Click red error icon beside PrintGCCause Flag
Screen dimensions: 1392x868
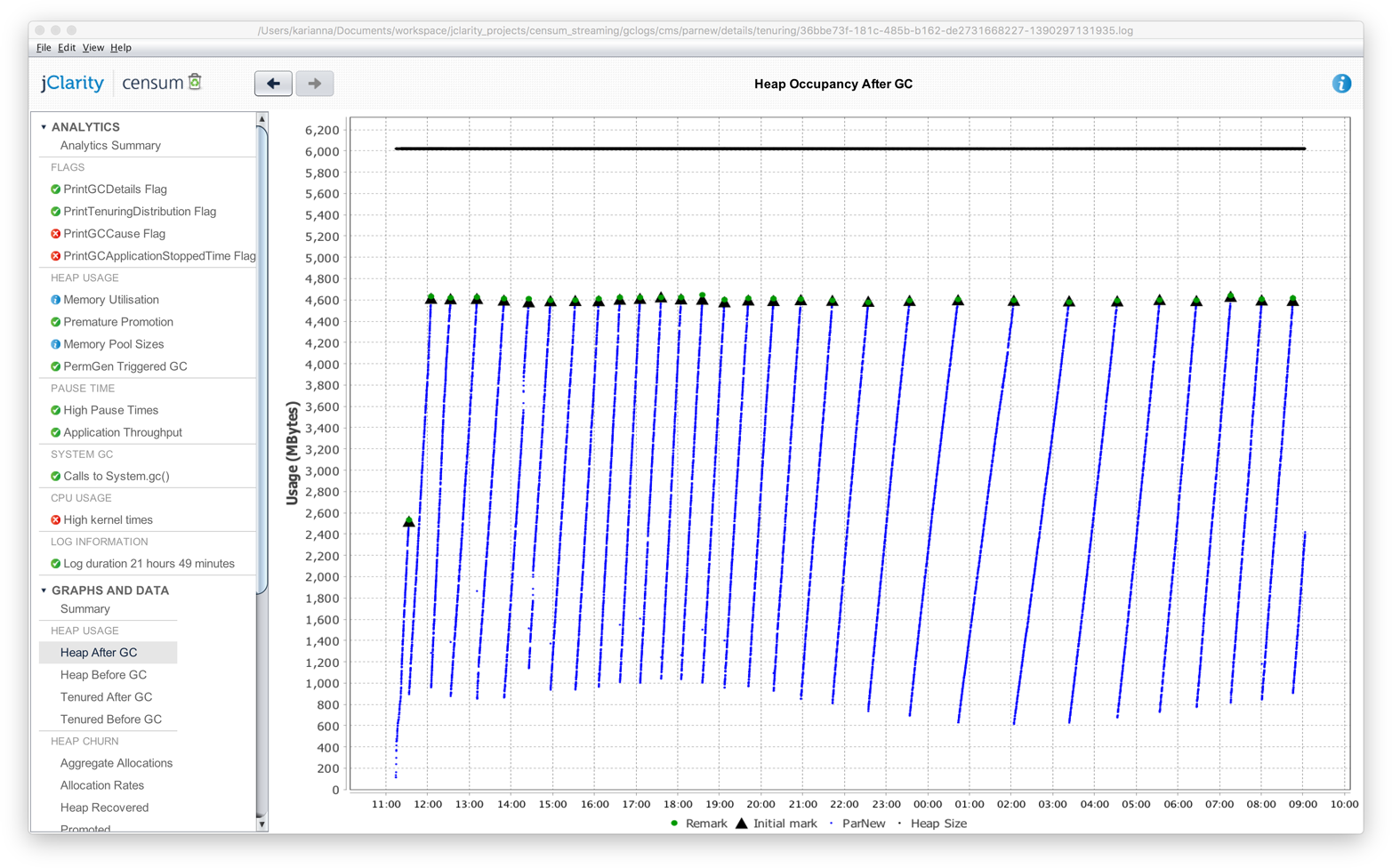point(55,234)
